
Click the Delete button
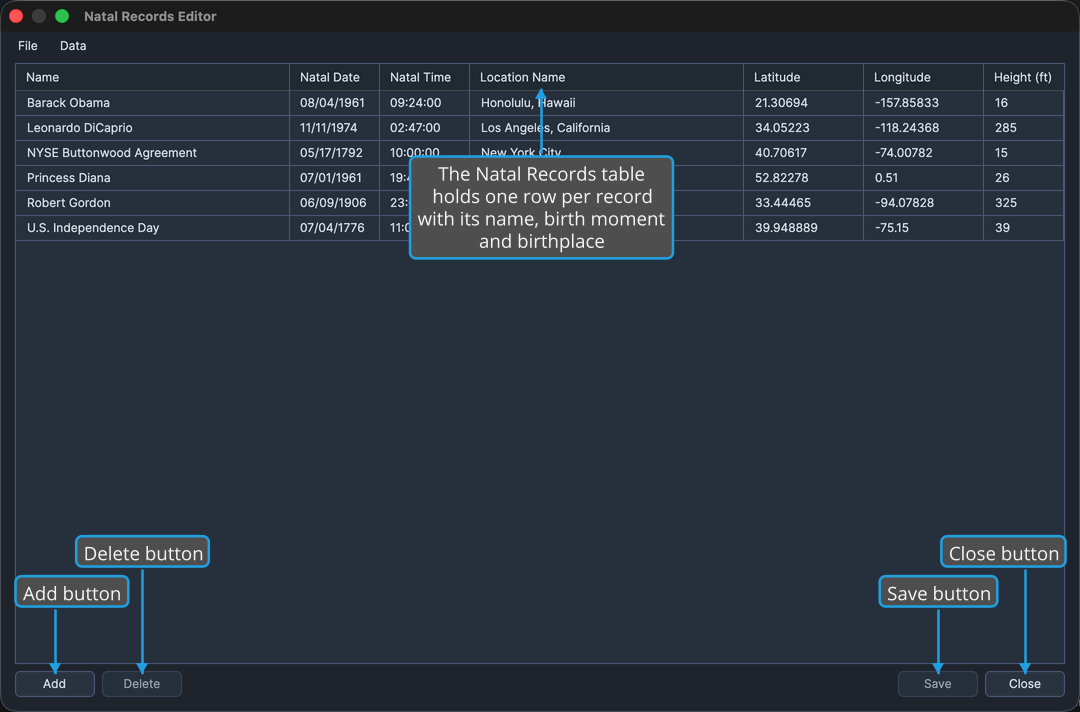[142, 684]
